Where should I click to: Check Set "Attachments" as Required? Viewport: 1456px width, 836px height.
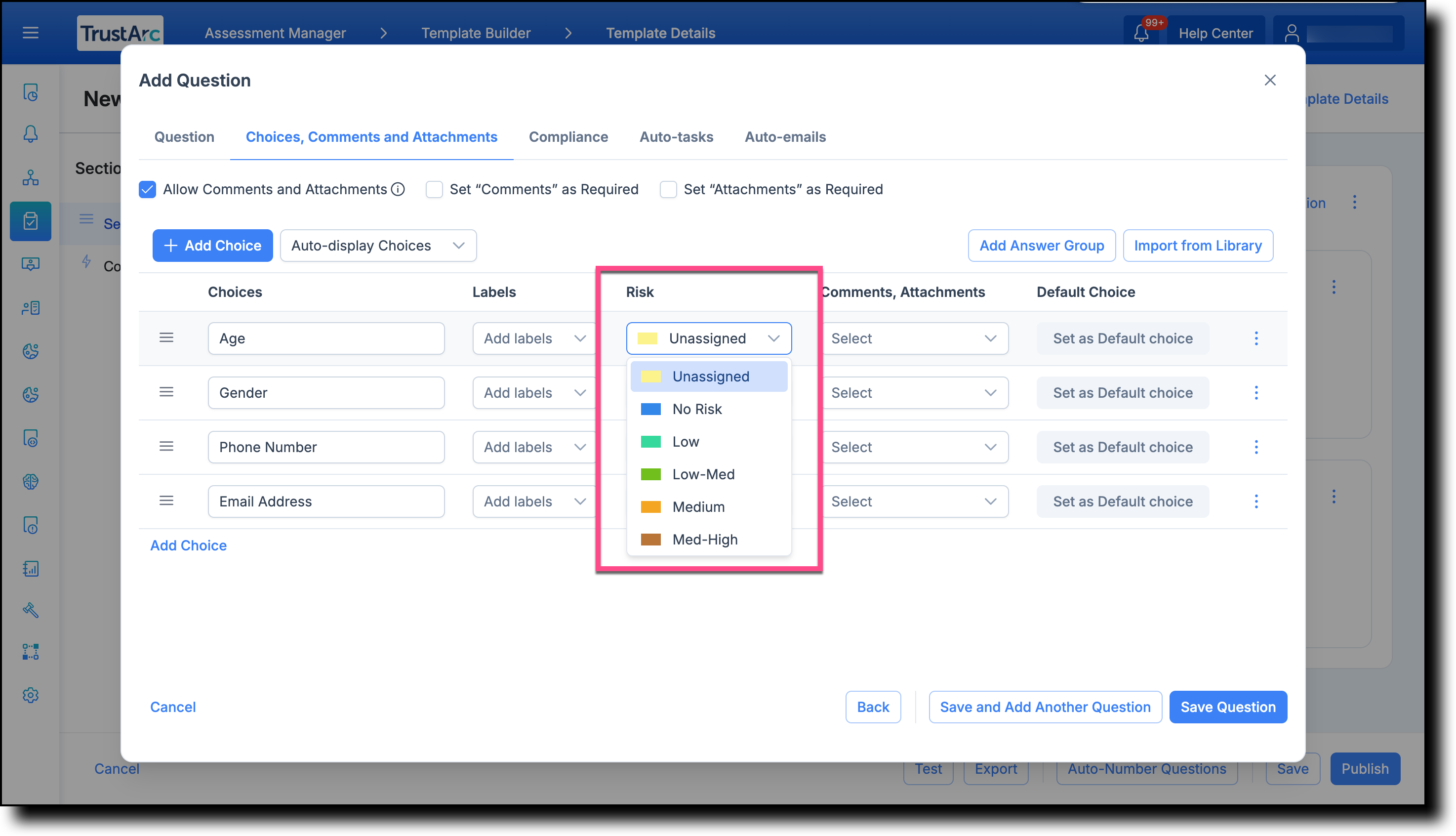pos(668,189)
